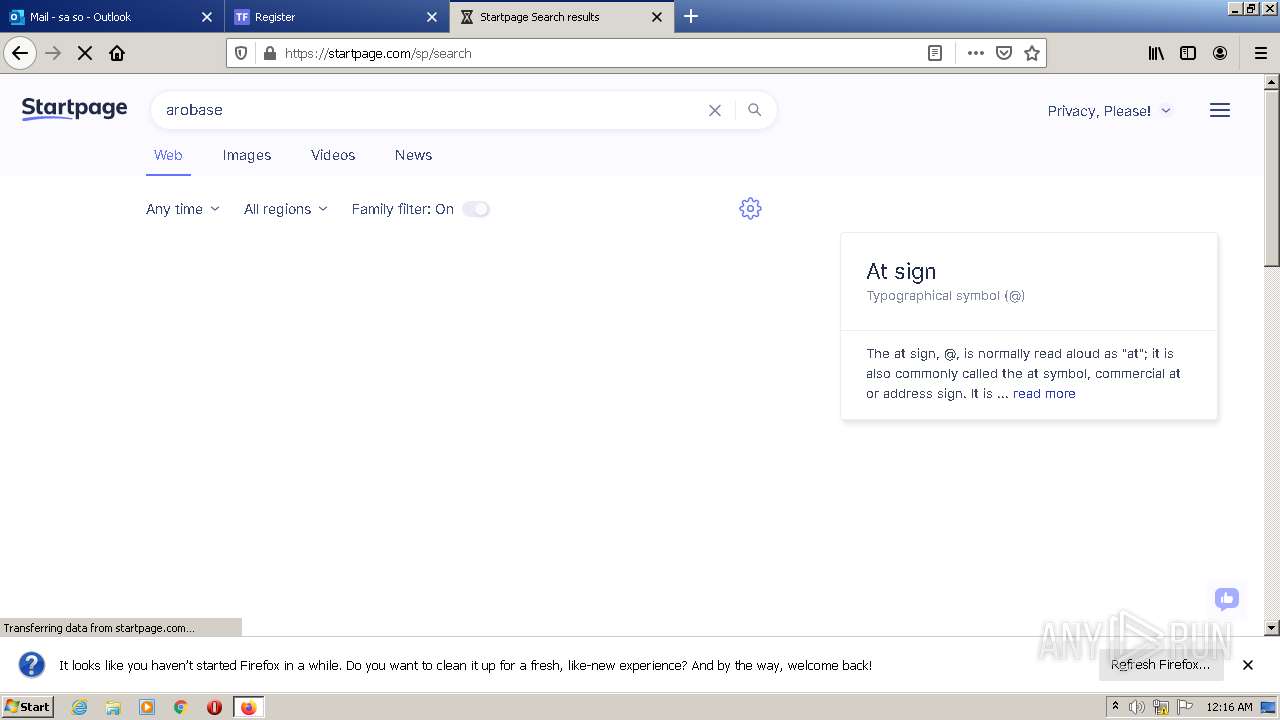View site security lock information
The width and height of the screenshot is (1280, 720).
click(x=268, y=53)
